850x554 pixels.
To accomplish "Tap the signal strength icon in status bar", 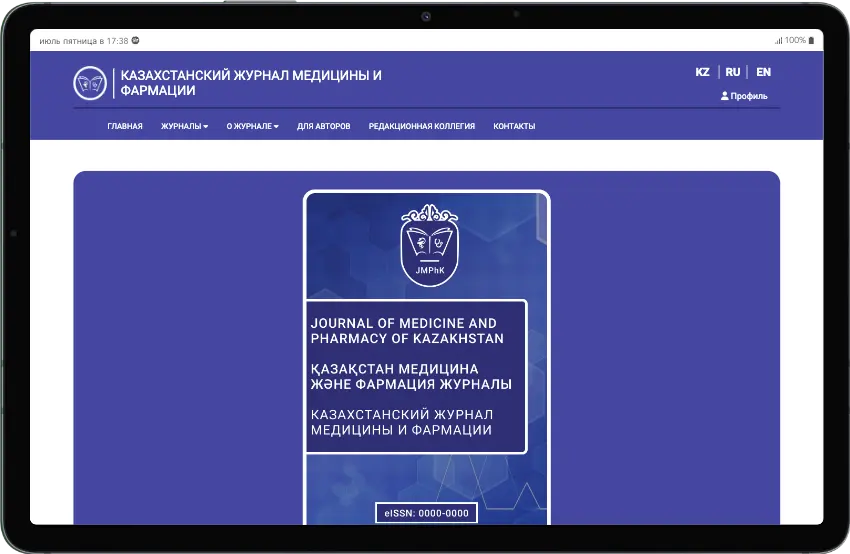I will coord(778,41).
